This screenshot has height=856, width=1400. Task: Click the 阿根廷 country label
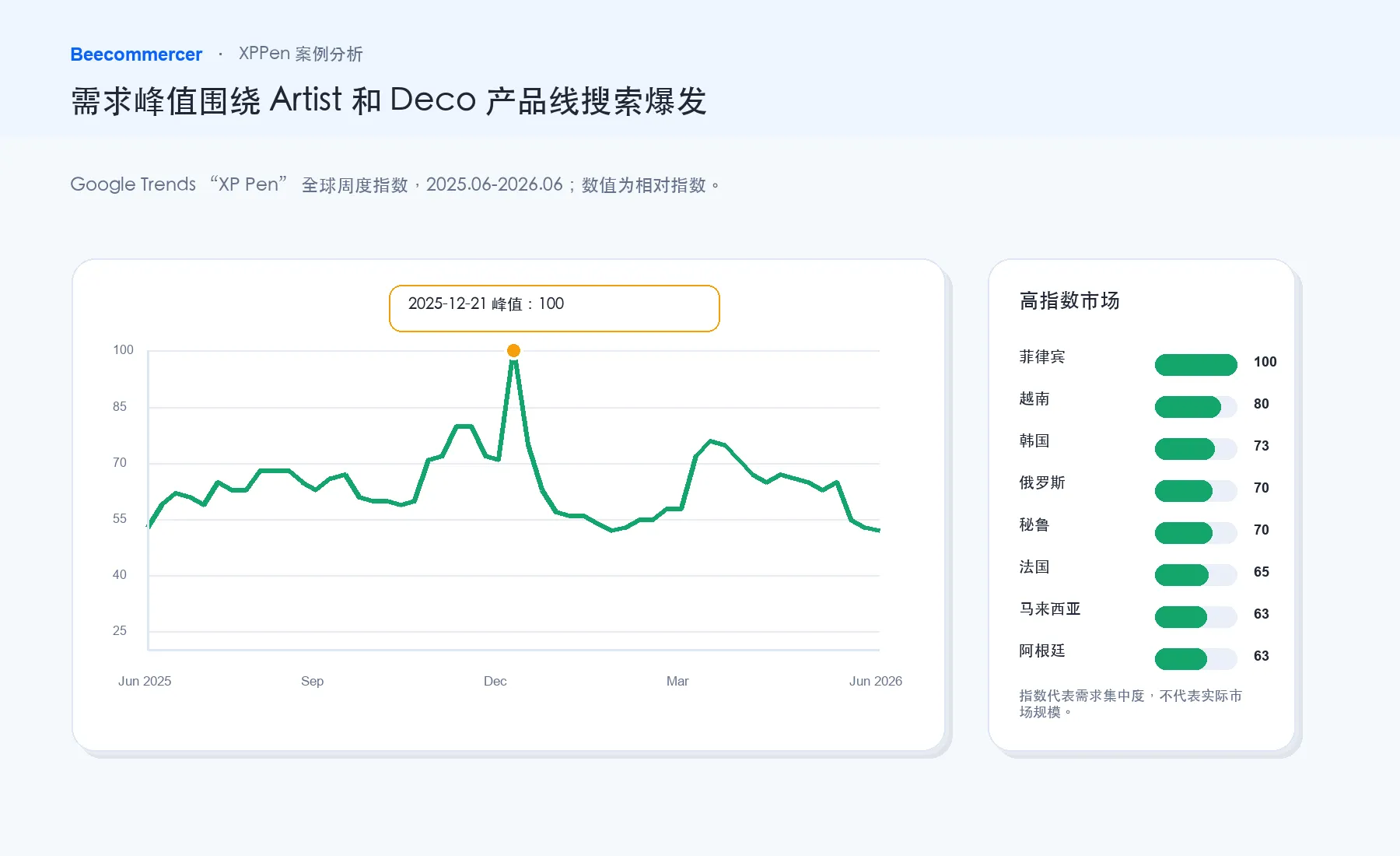(x=1042, y=651)
